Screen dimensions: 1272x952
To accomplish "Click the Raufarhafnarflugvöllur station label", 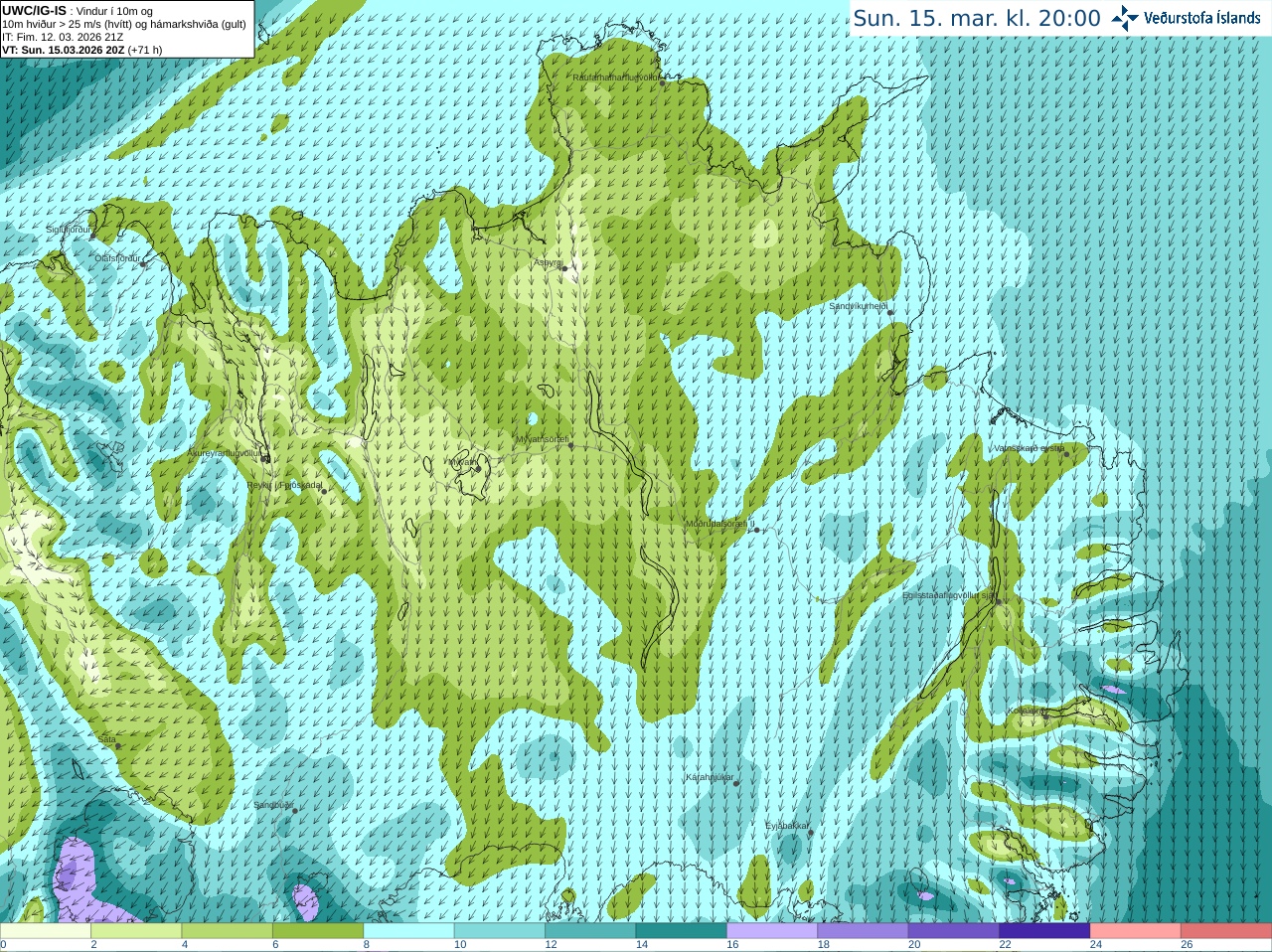I will click(x=616, y=78).
